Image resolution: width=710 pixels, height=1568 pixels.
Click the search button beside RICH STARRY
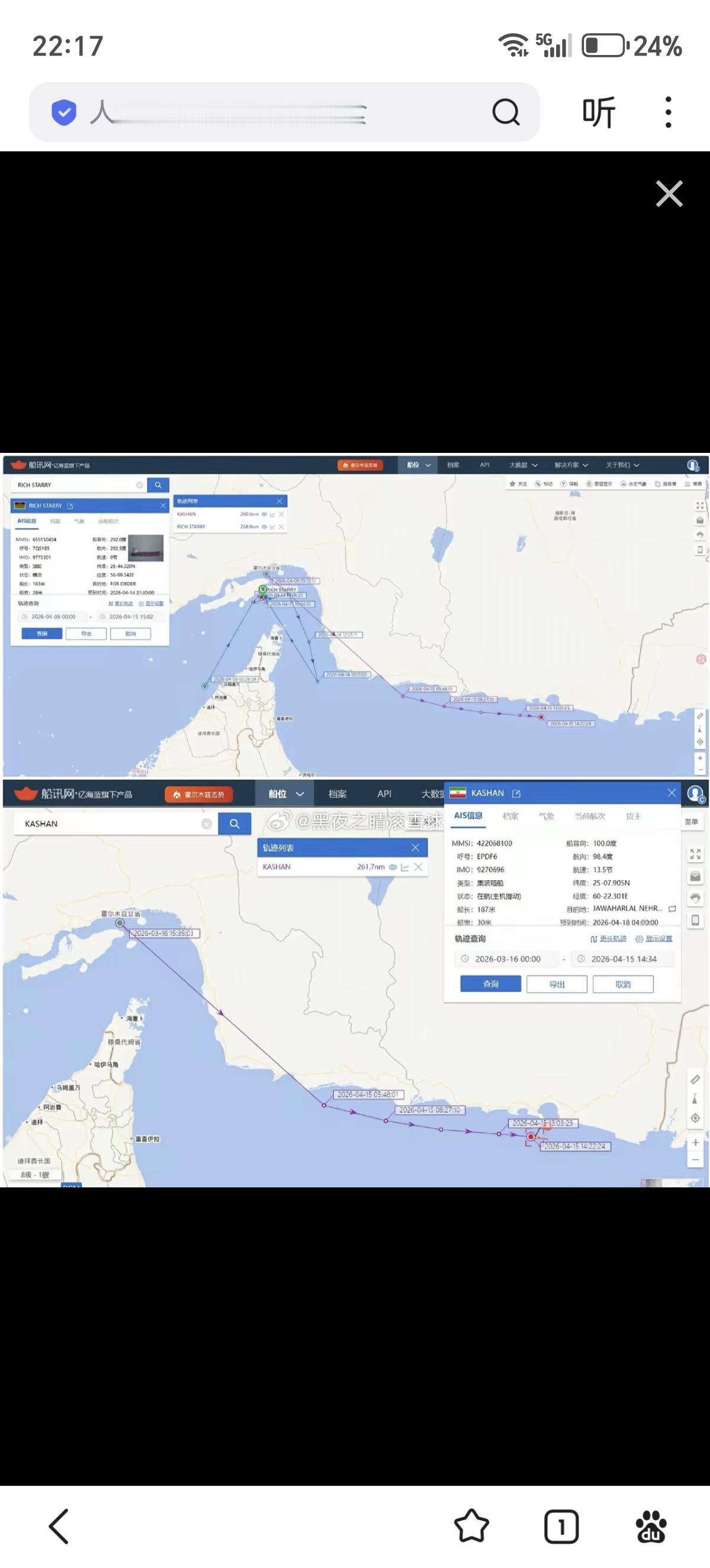[x=158, y=484]
